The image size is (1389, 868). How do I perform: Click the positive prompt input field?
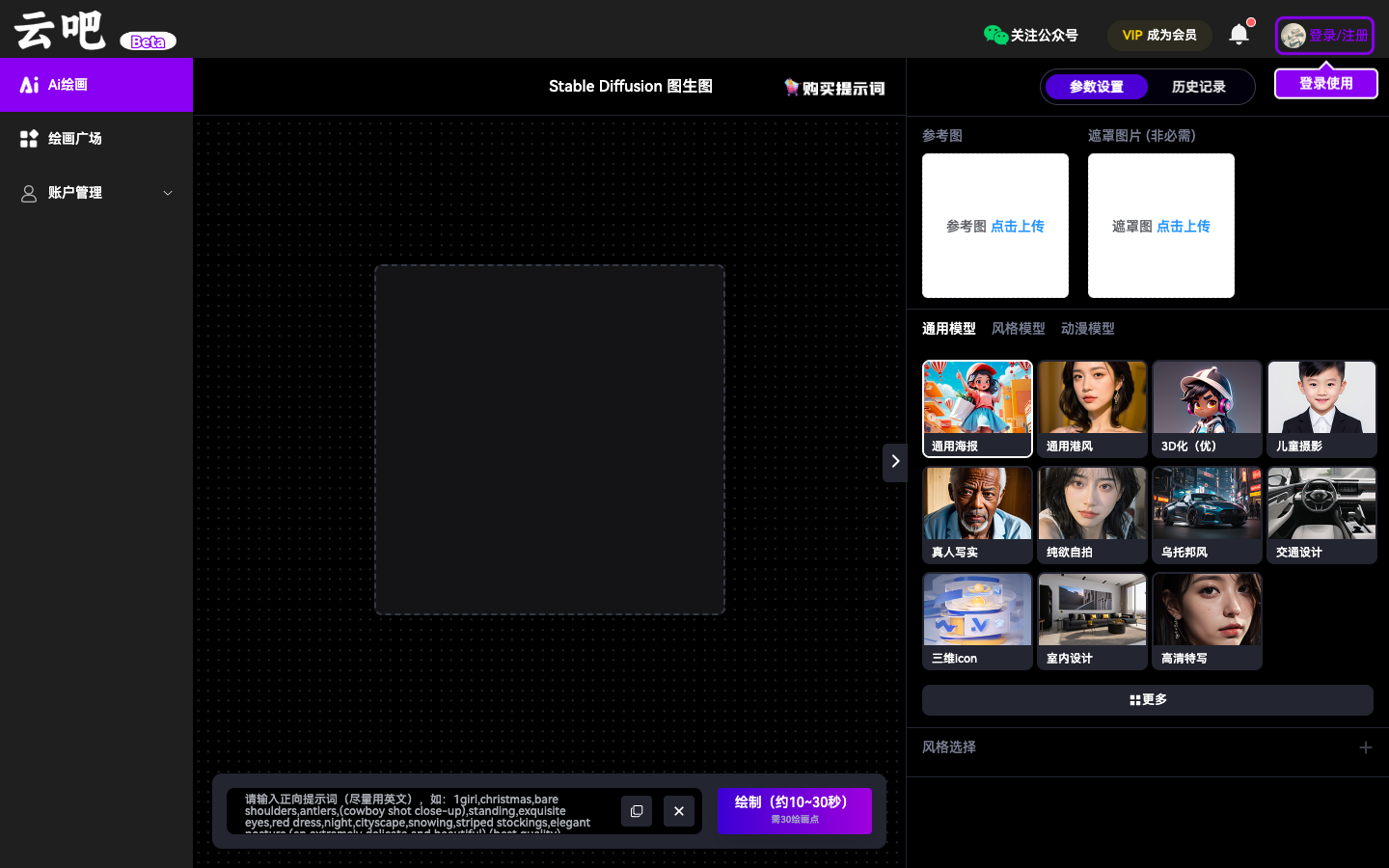point(420,811)
